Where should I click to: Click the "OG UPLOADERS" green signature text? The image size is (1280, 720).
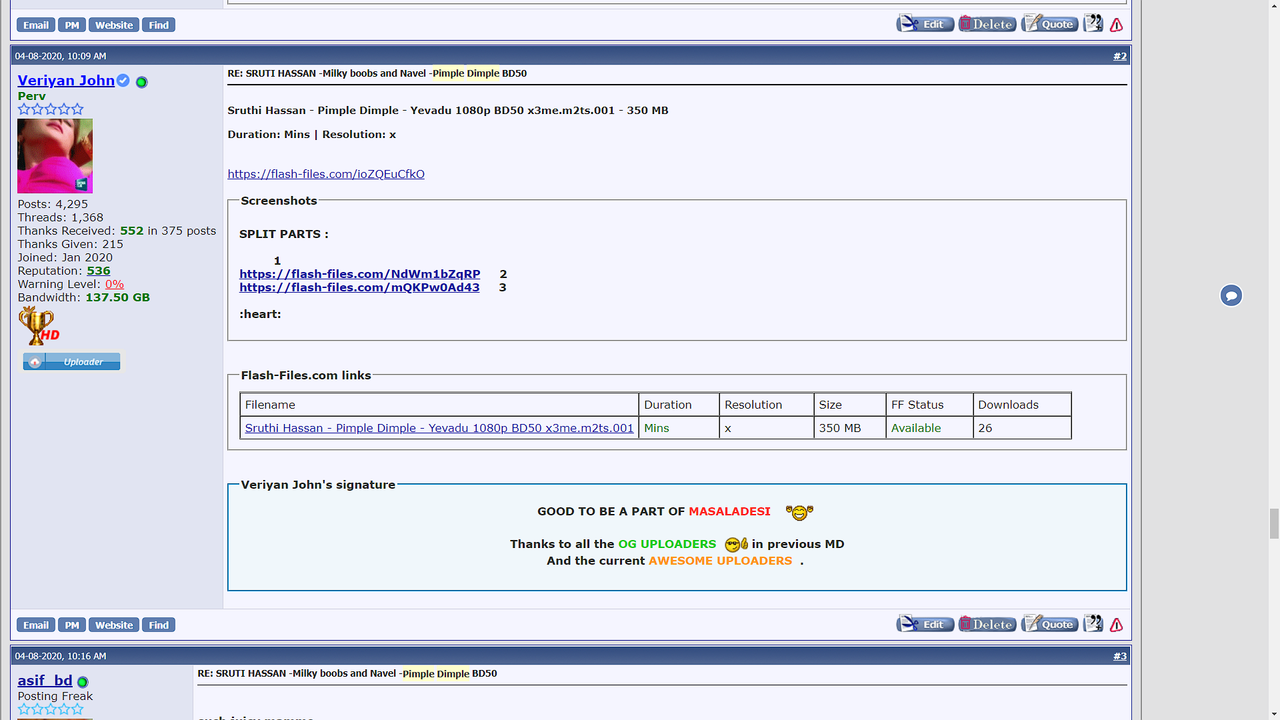pos(667,544)
